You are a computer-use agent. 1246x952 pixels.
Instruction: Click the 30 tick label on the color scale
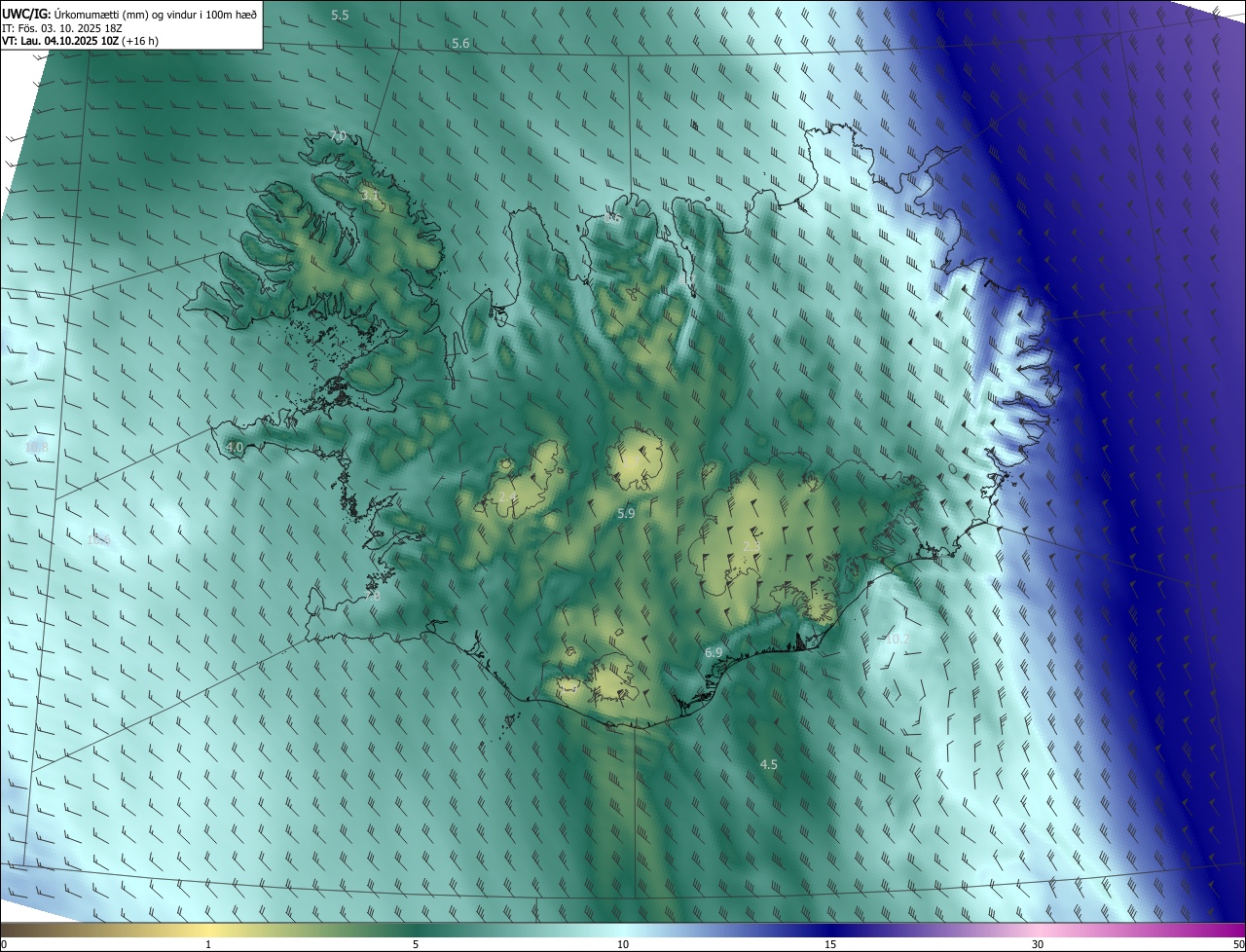(x=1038, y=945)
